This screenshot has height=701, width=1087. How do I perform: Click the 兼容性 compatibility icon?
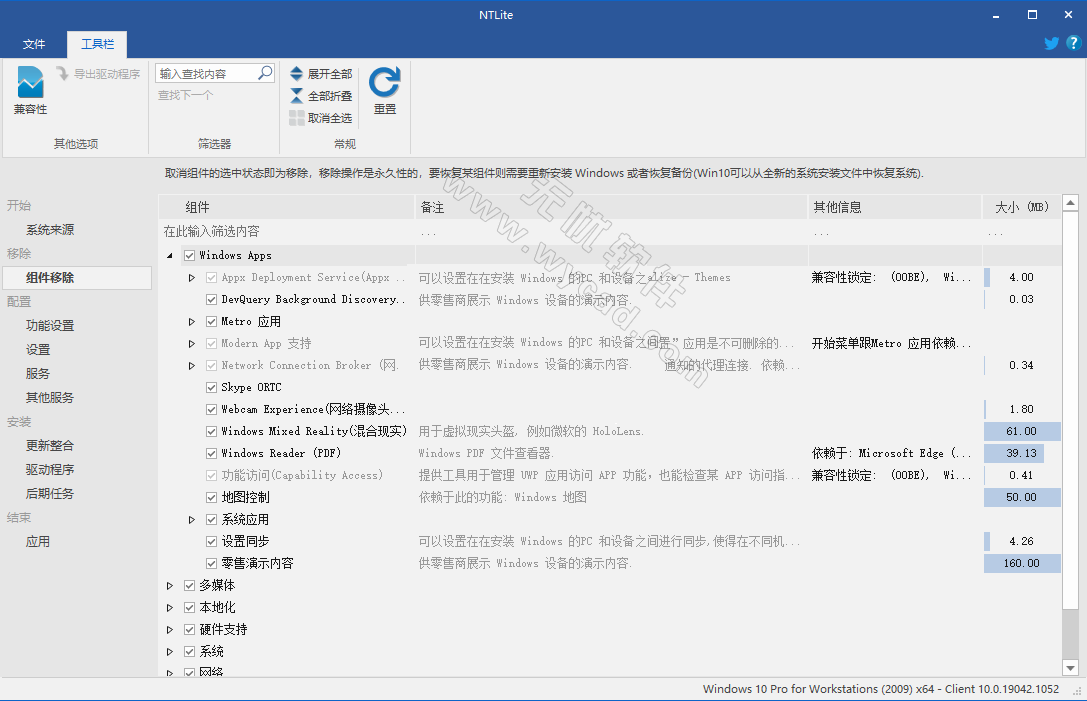coord(30,83)
